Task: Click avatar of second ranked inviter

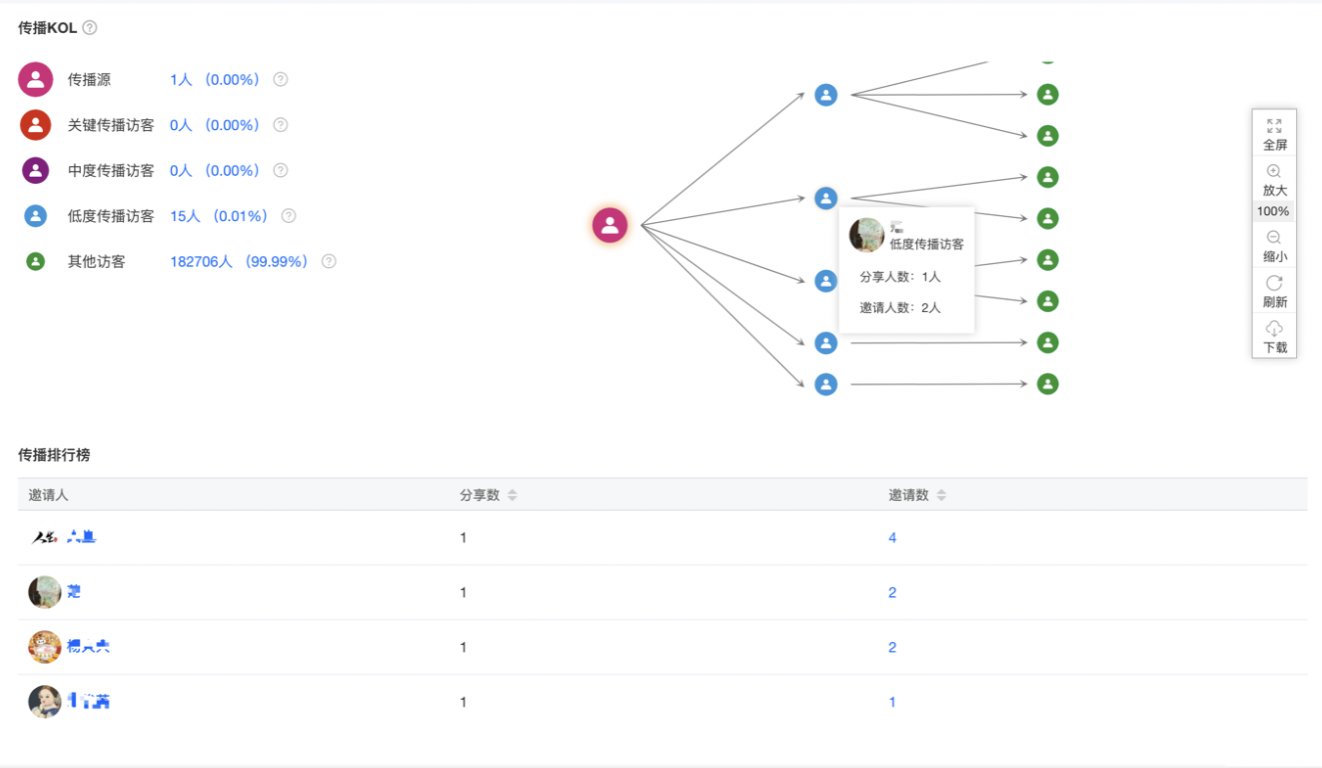Action: tap(45, 592)
